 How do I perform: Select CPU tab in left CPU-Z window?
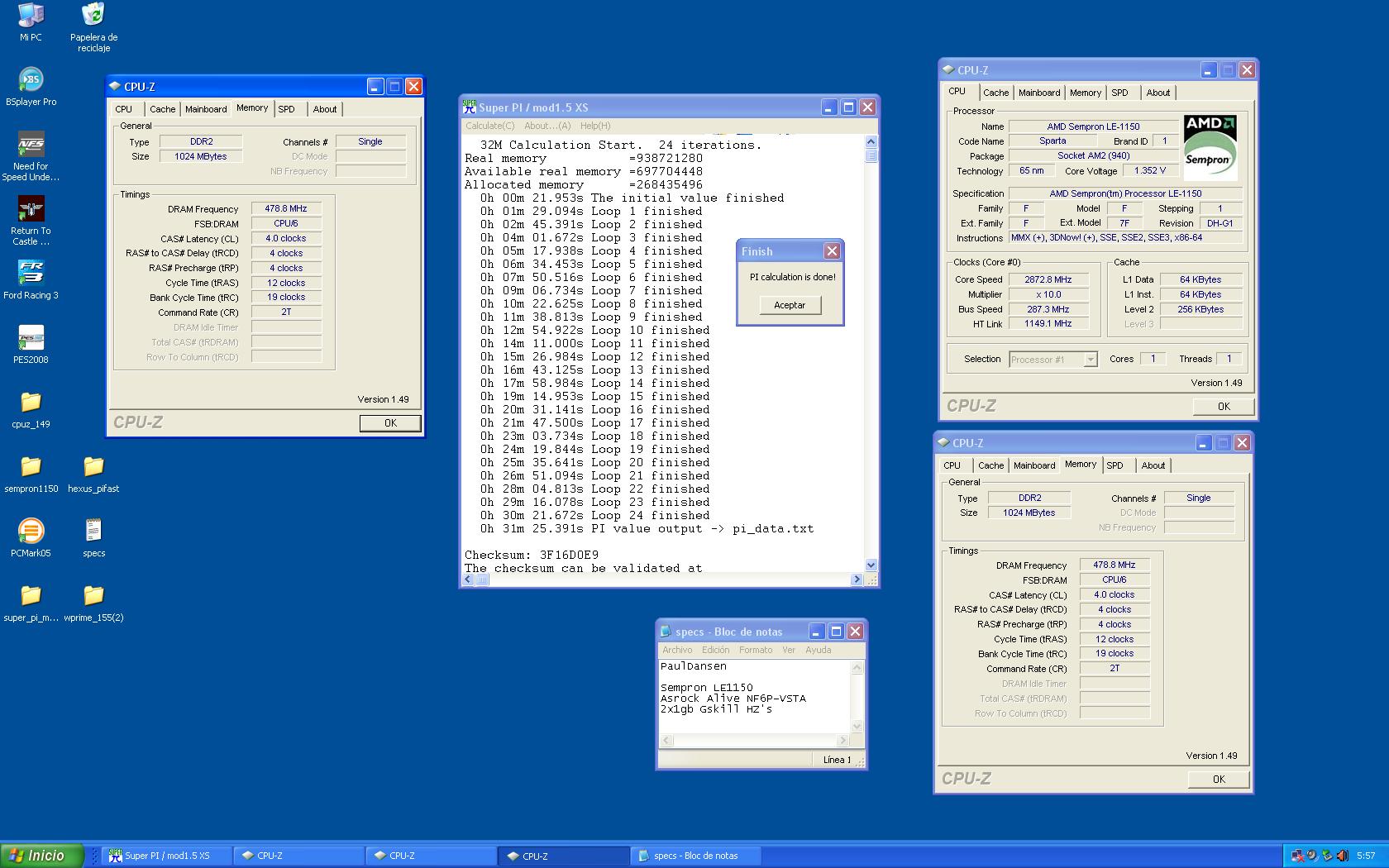click(124, 109)
